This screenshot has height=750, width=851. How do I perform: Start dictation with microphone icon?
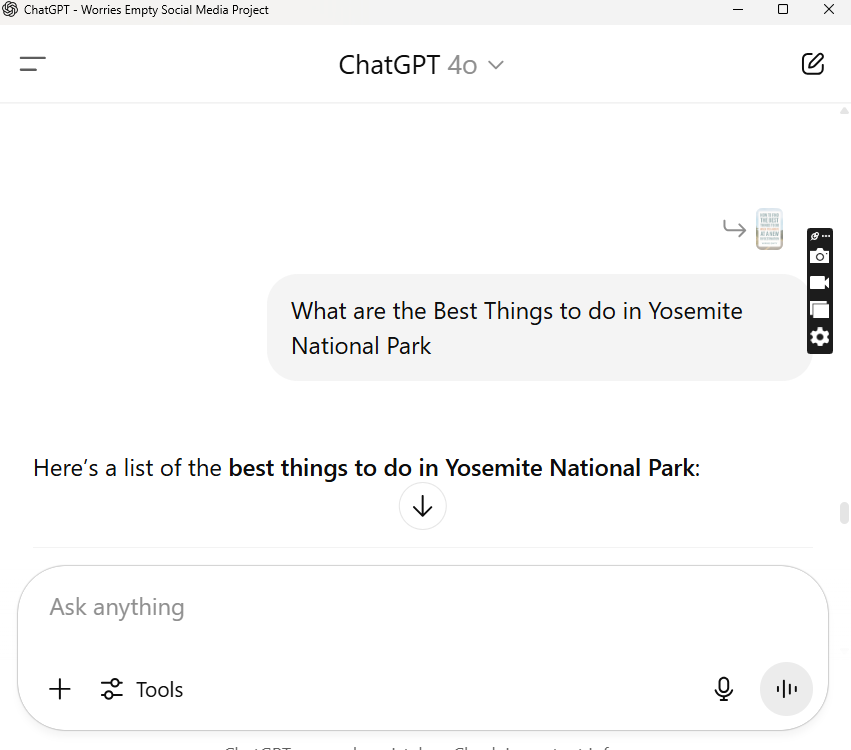[723, 689]
